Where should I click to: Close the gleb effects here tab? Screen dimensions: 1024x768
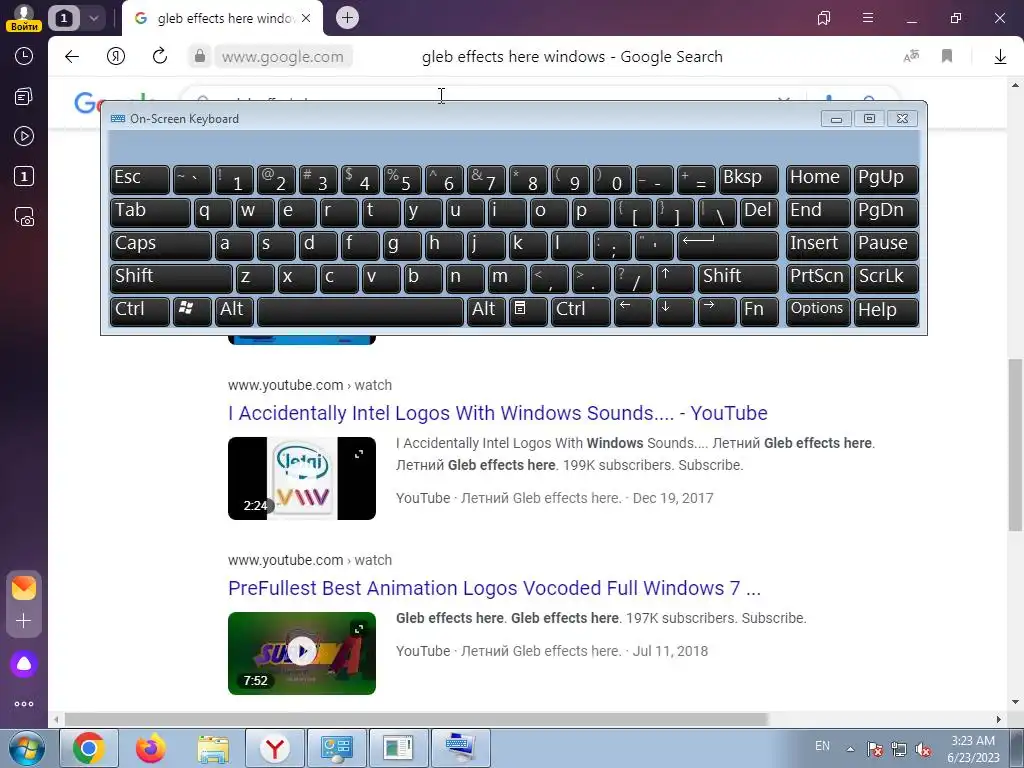pos(306,18)
